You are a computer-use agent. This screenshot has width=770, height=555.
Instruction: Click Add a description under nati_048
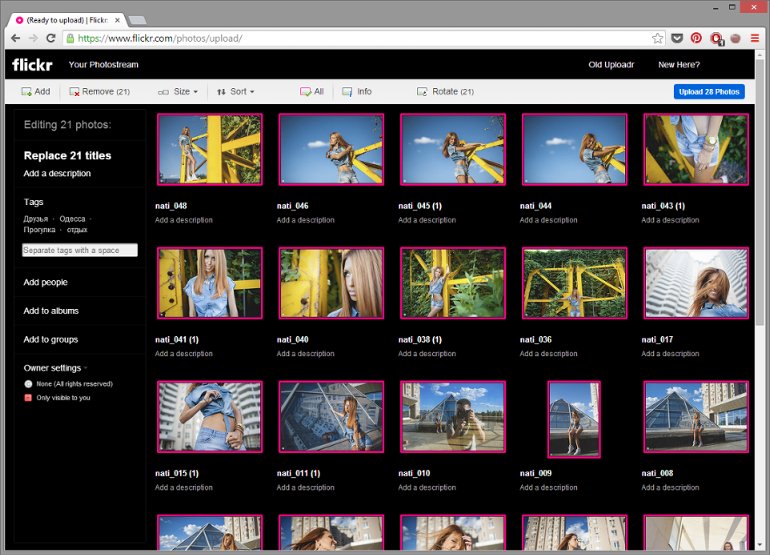point(184,220)
